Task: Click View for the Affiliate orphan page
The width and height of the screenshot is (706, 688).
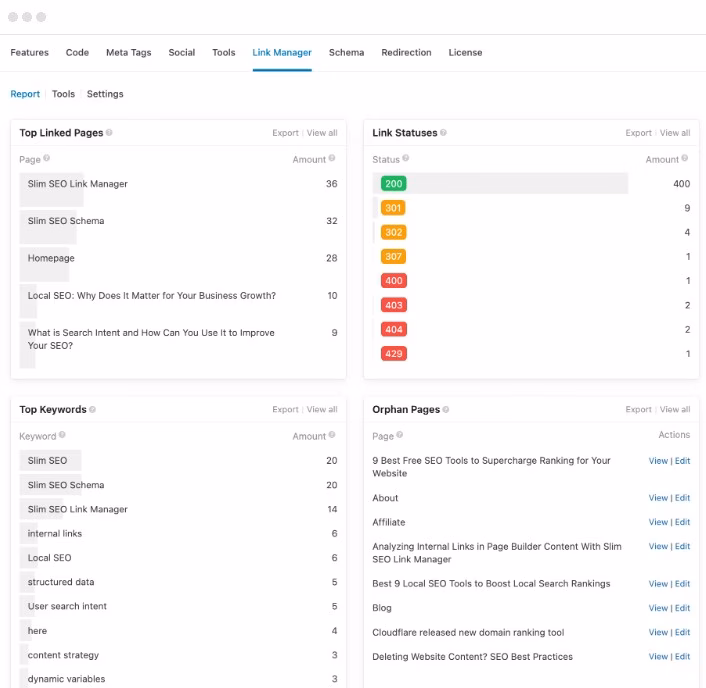Action: pos(658,522)
